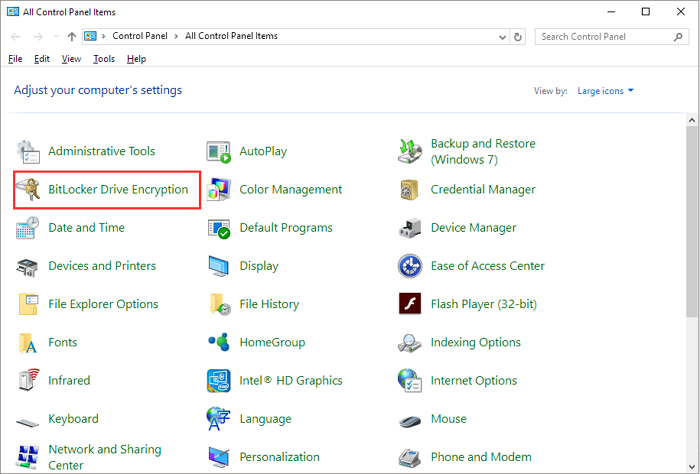The image size is (700, 474).
Task: Expand the View by Large icons dropdown
Action: point(605,91)
